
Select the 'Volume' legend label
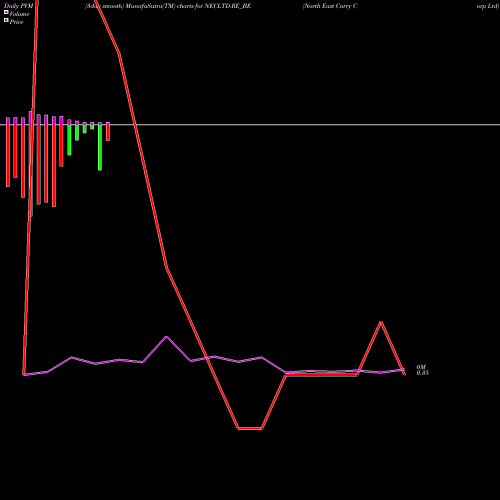19,14
